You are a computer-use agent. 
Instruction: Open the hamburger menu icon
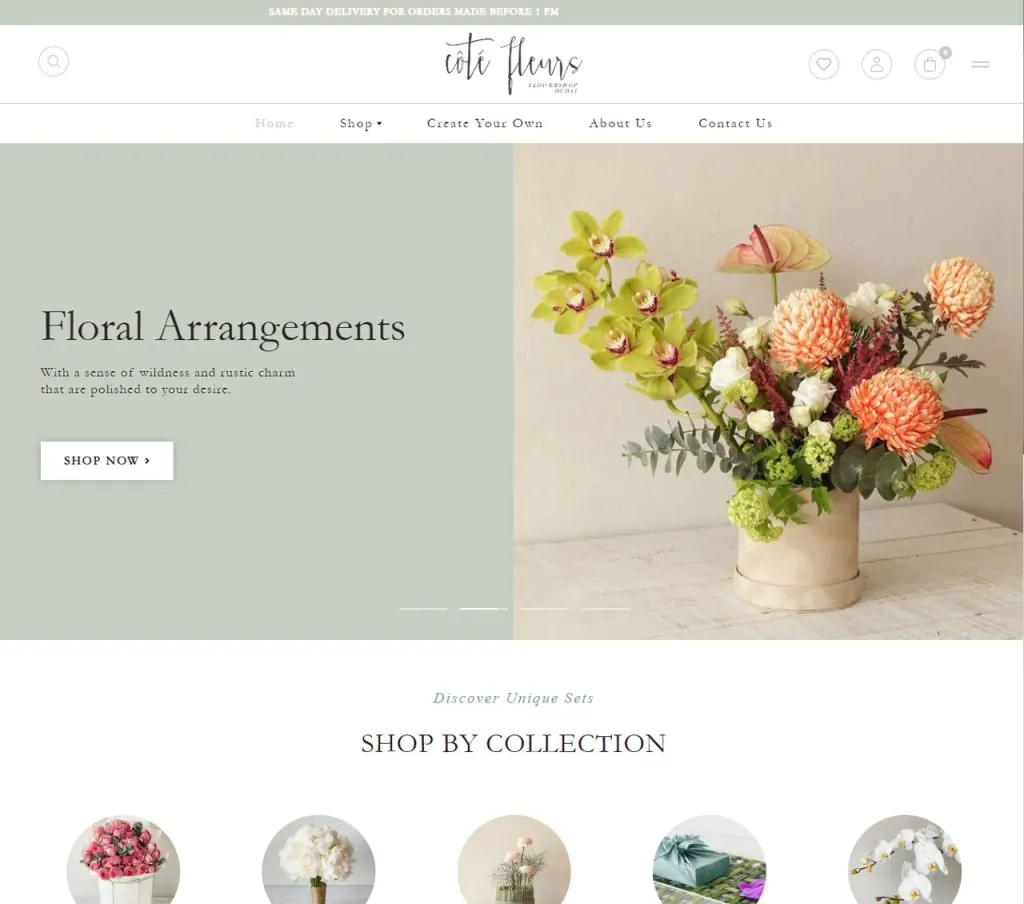click(980, 65)
